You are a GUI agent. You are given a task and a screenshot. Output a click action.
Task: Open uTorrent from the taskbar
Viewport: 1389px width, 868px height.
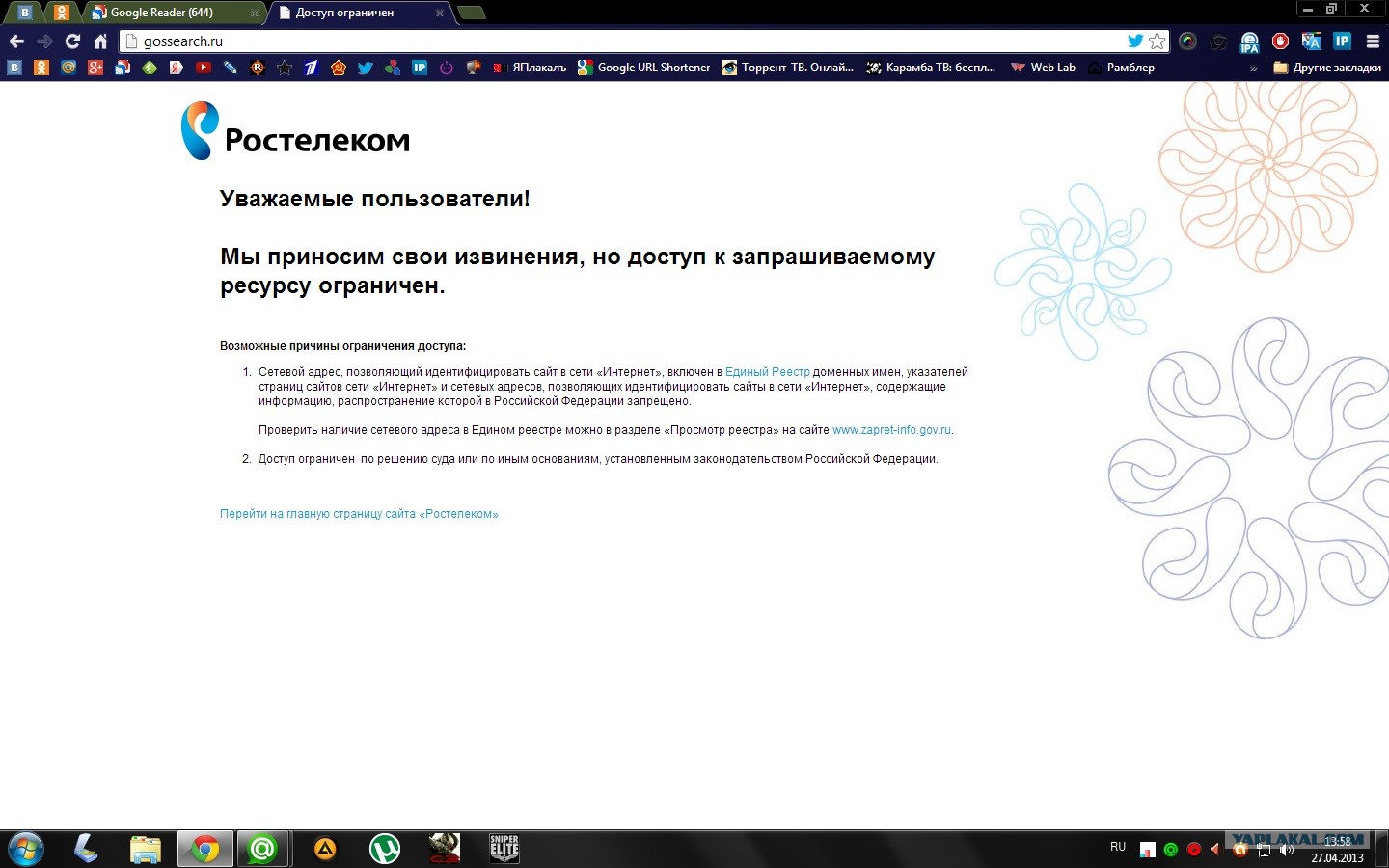coord(384,850)
